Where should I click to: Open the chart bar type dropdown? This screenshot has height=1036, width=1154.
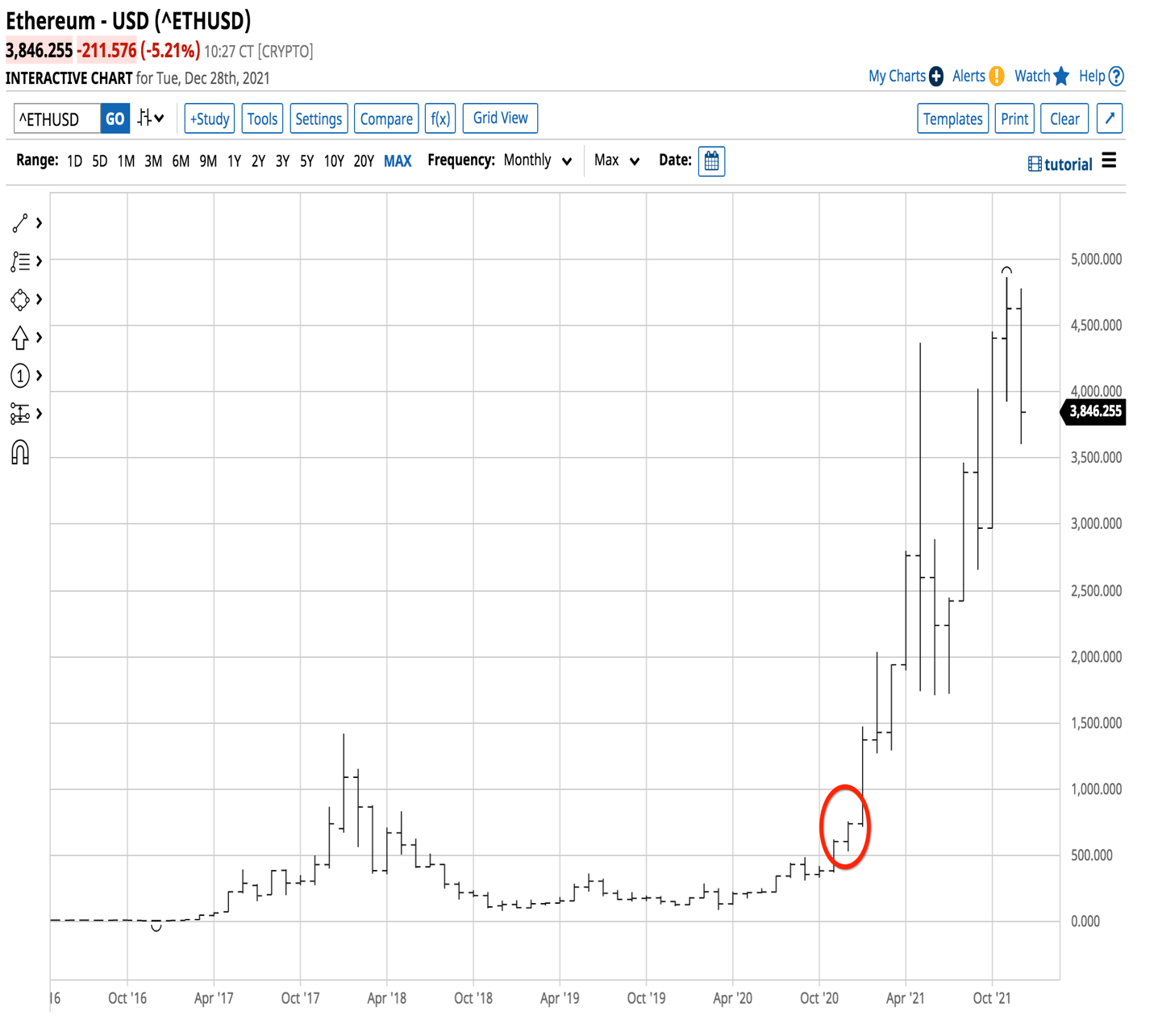pos(151,119)
